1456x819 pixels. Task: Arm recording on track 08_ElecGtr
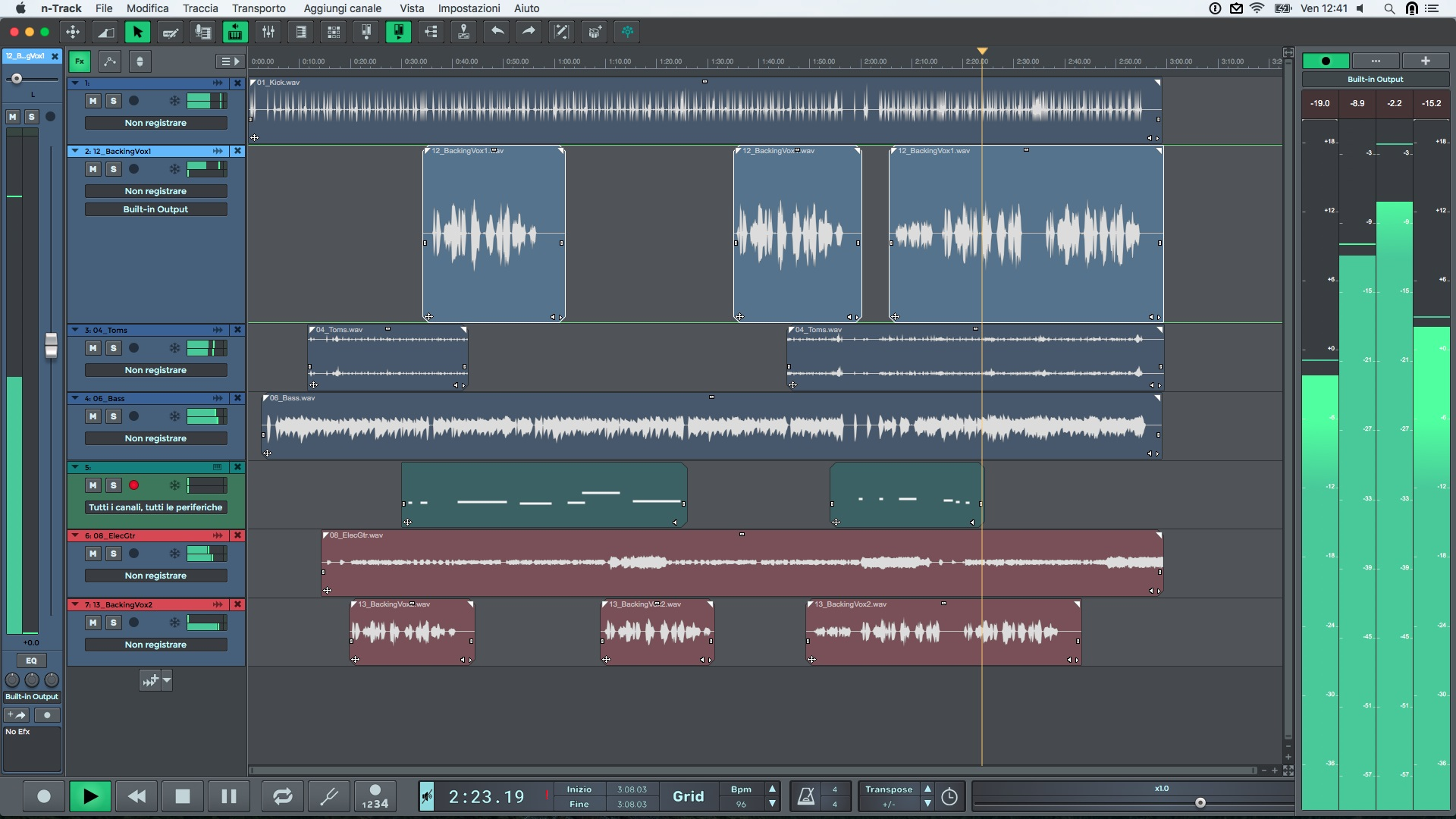pos(134,554)
